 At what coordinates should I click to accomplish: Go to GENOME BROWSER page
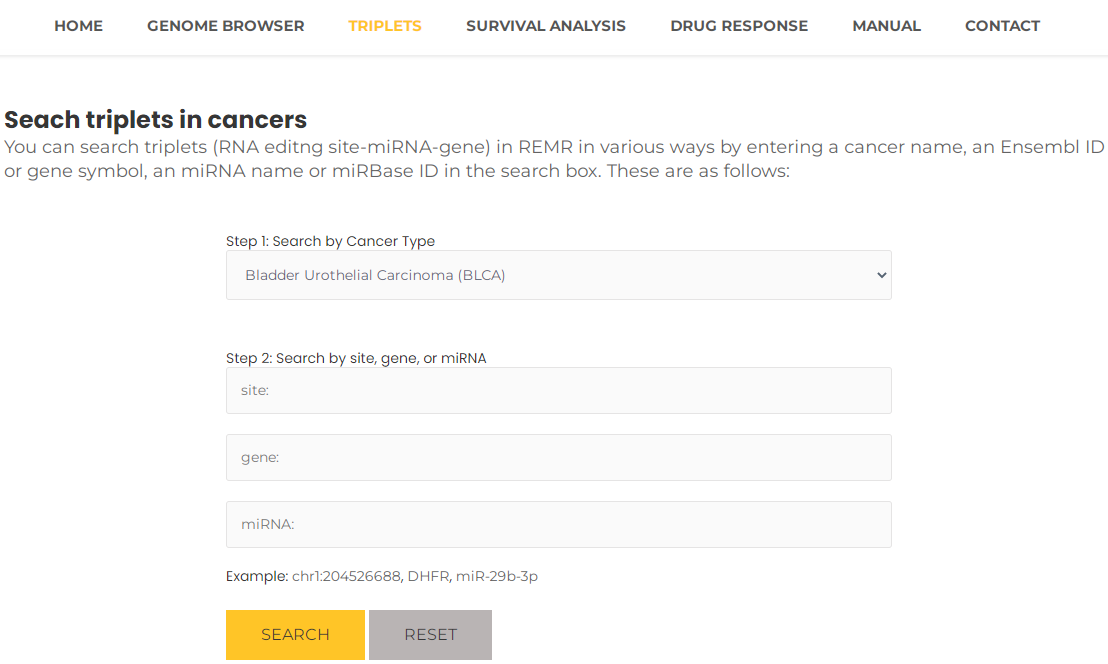coord(225,26)
